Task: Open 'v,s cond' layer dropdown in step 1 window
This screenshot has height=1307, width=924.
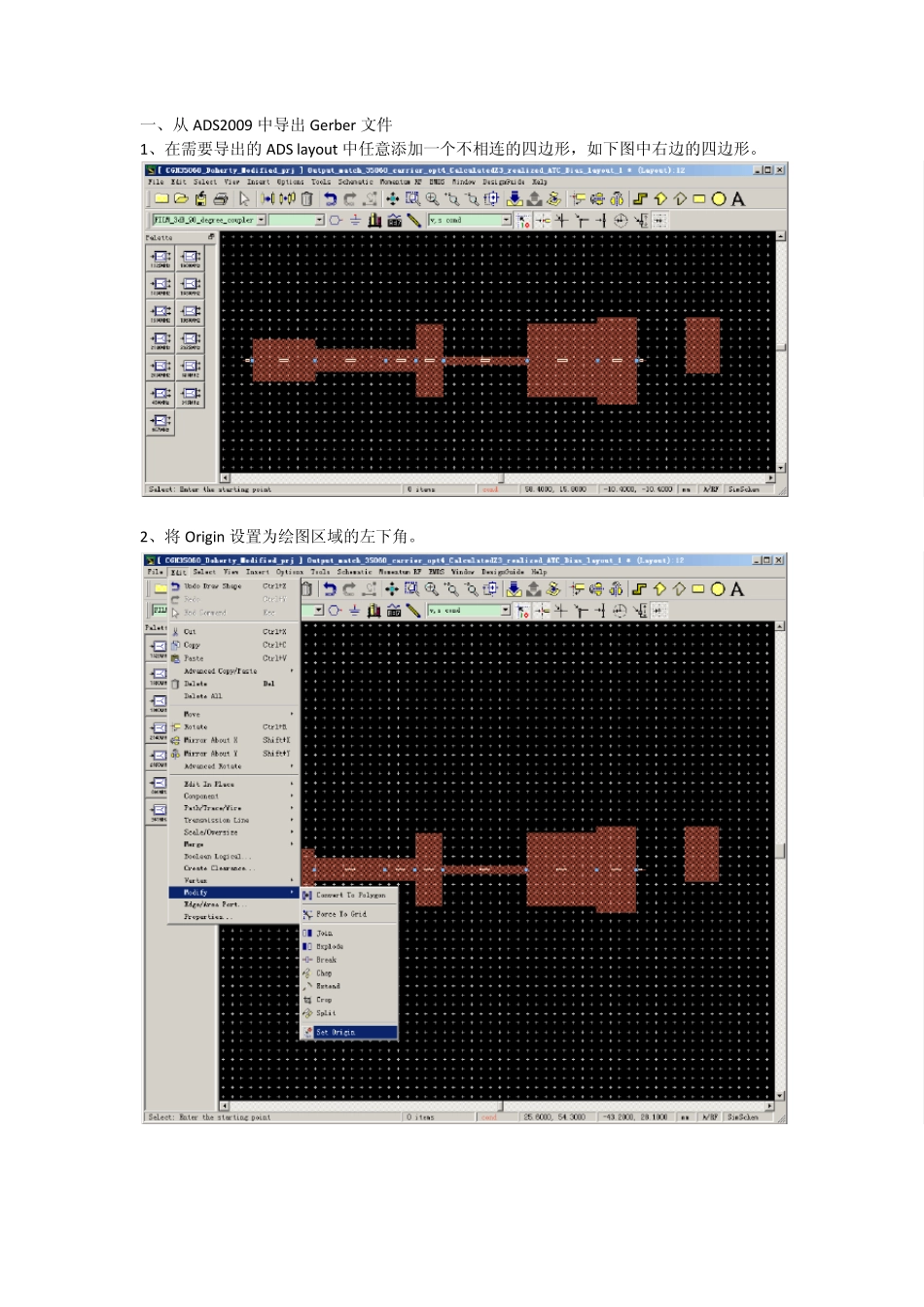Action: pos(506,221)
